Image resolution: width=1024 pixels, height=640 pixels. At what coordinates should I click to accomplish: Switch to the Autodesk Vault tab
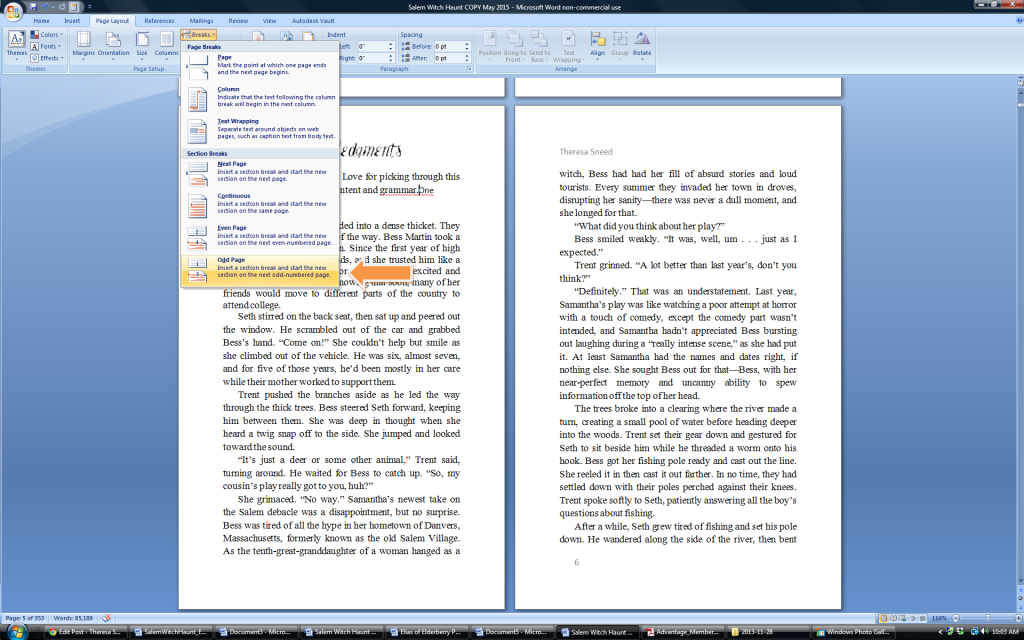click(x=313, y=21)
